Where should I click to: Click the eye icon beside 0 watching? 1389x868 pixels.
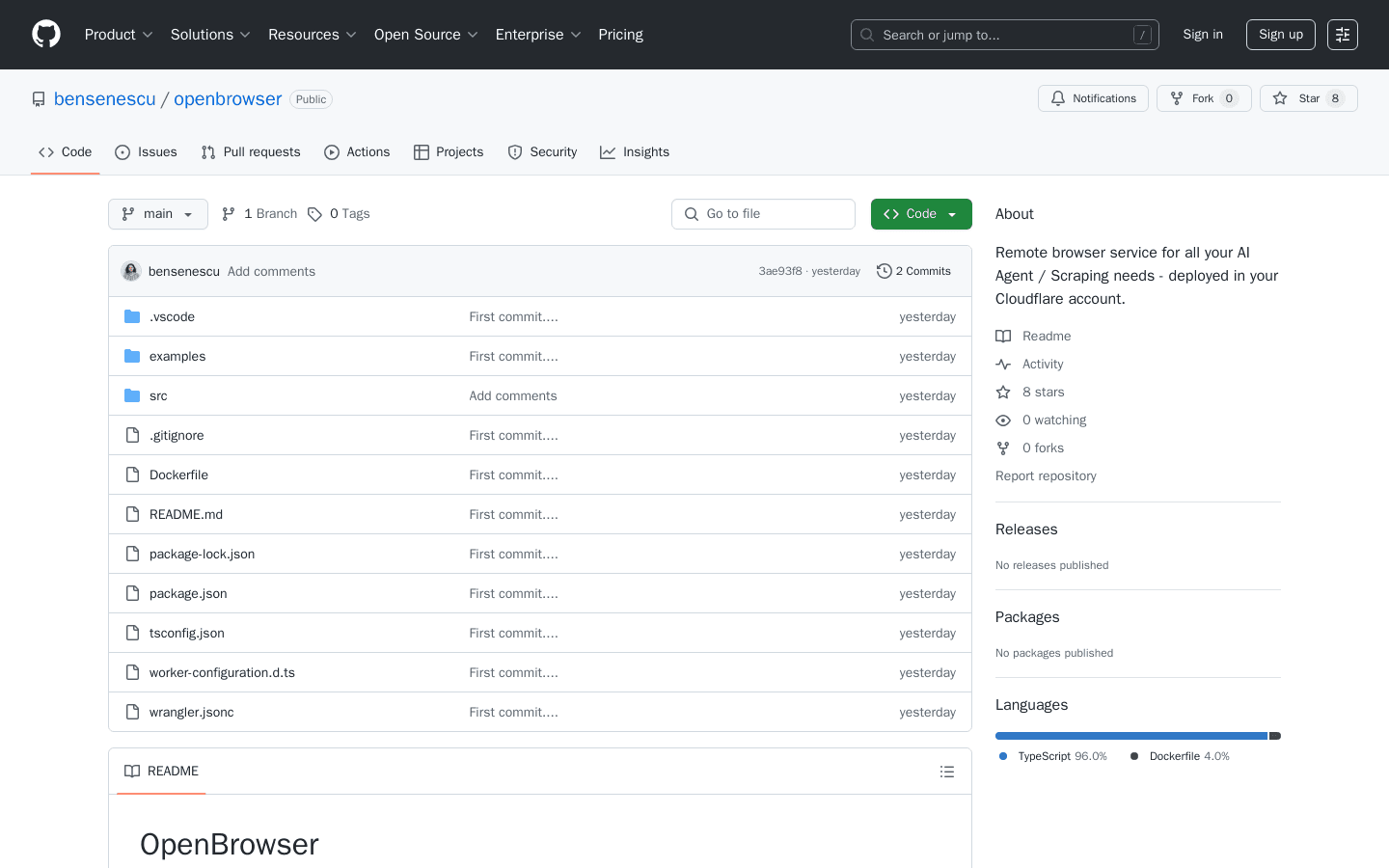click(x=1003, y=420)
